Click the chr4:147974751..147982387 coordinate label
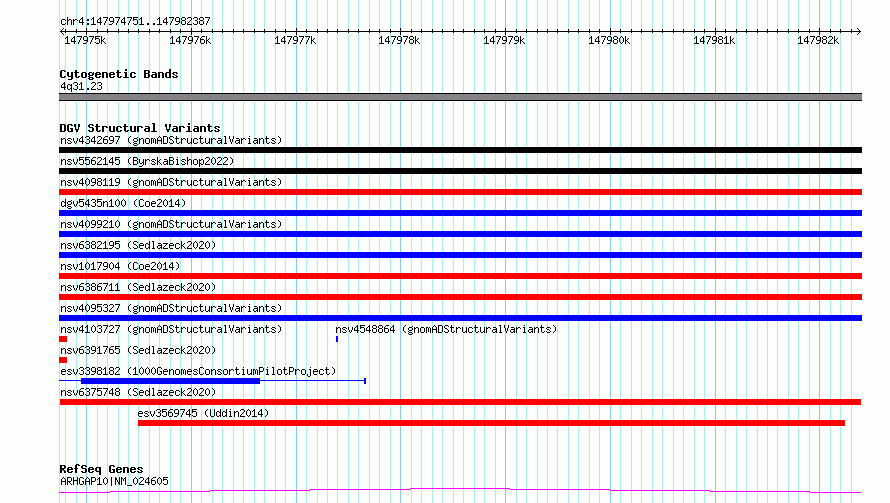The height and width of the screenshot is (503, 890). [135, 21]
